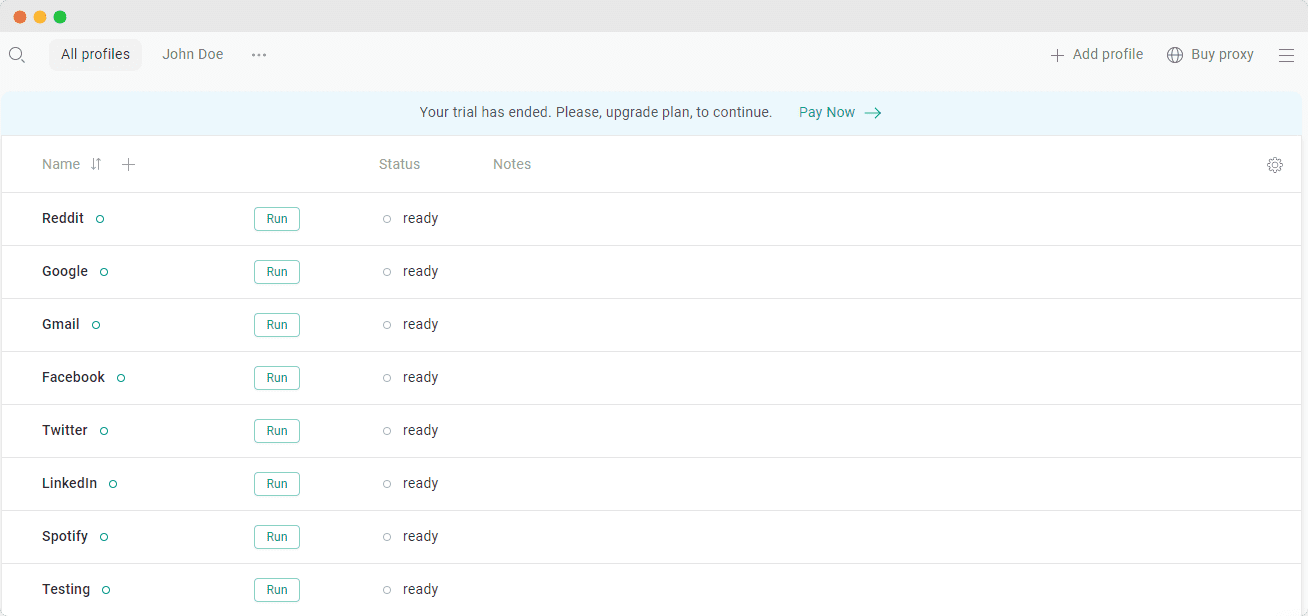This screenshot has height=616, width=1308.
Task: Click the circle indicator next to Facebook
Action: pyautogui.click(x=121, y=378)
